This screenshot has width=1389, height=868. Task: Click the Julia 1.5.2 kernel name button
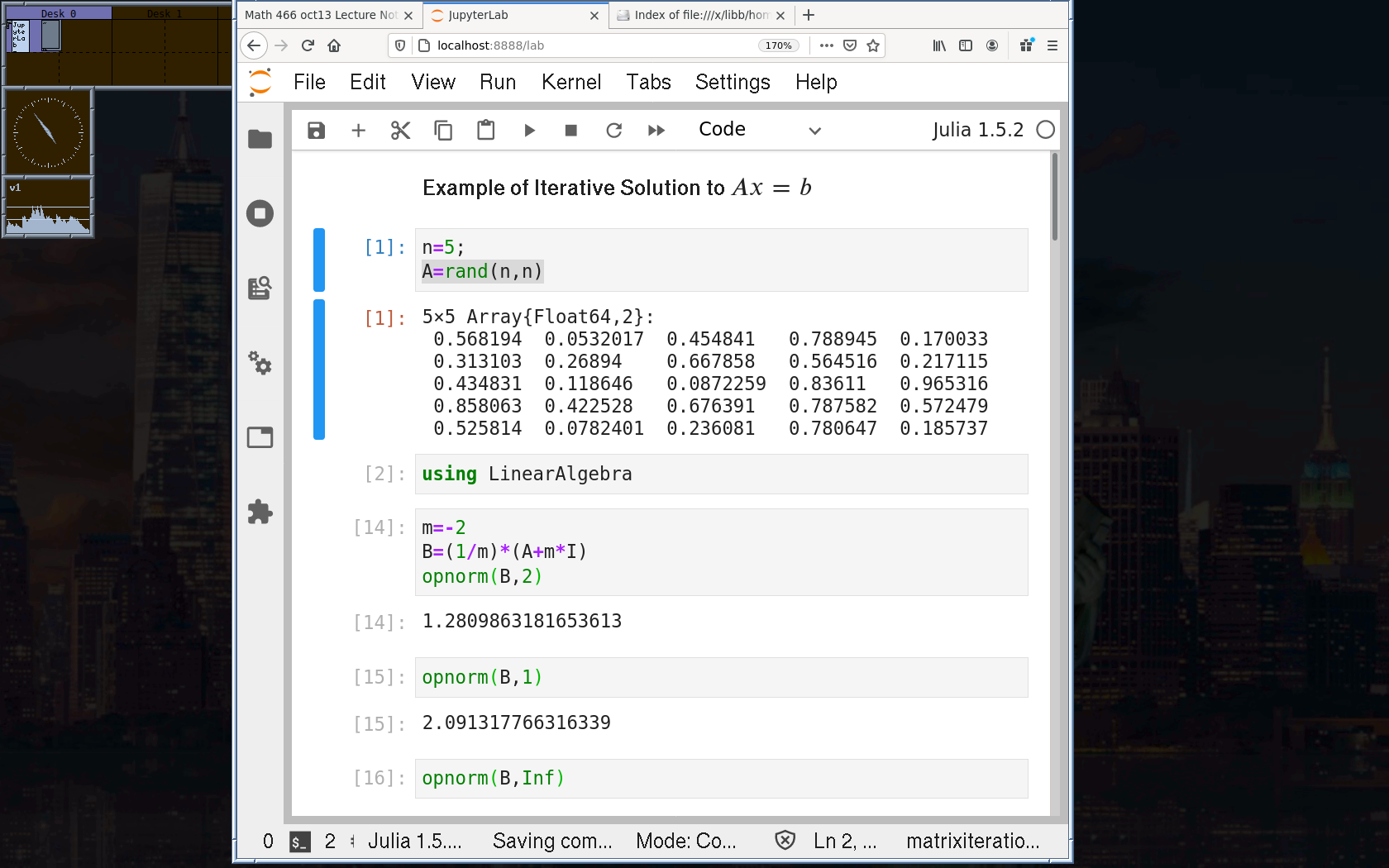click(977, 130)
